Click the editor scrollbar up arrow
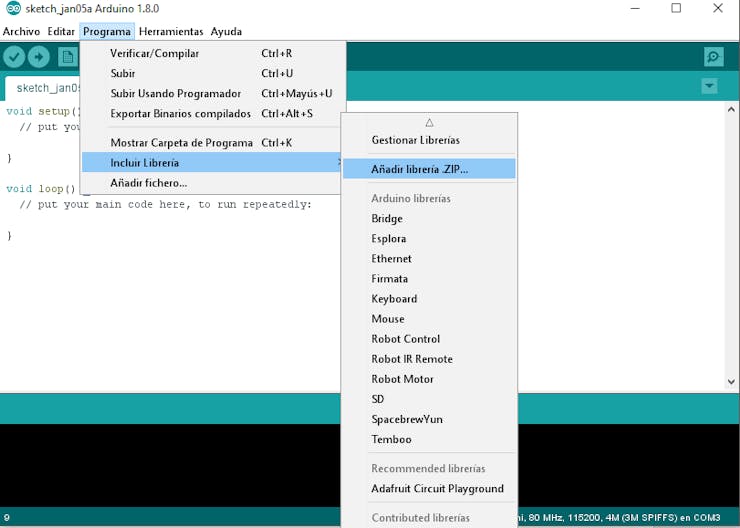The width and height of the screenshot is (740, 528). (x=731, y=109)
